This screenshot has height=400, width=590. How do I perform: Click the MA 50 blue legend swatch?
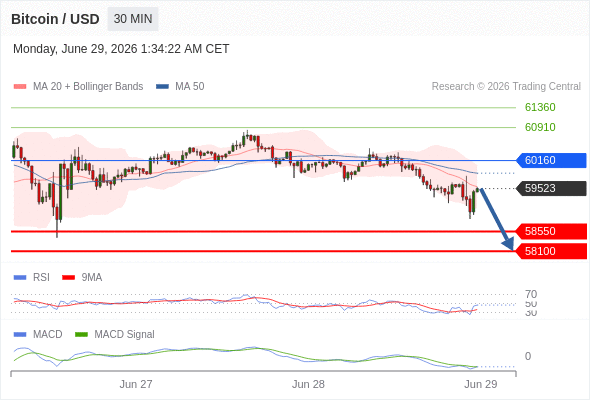pos(162,87)
